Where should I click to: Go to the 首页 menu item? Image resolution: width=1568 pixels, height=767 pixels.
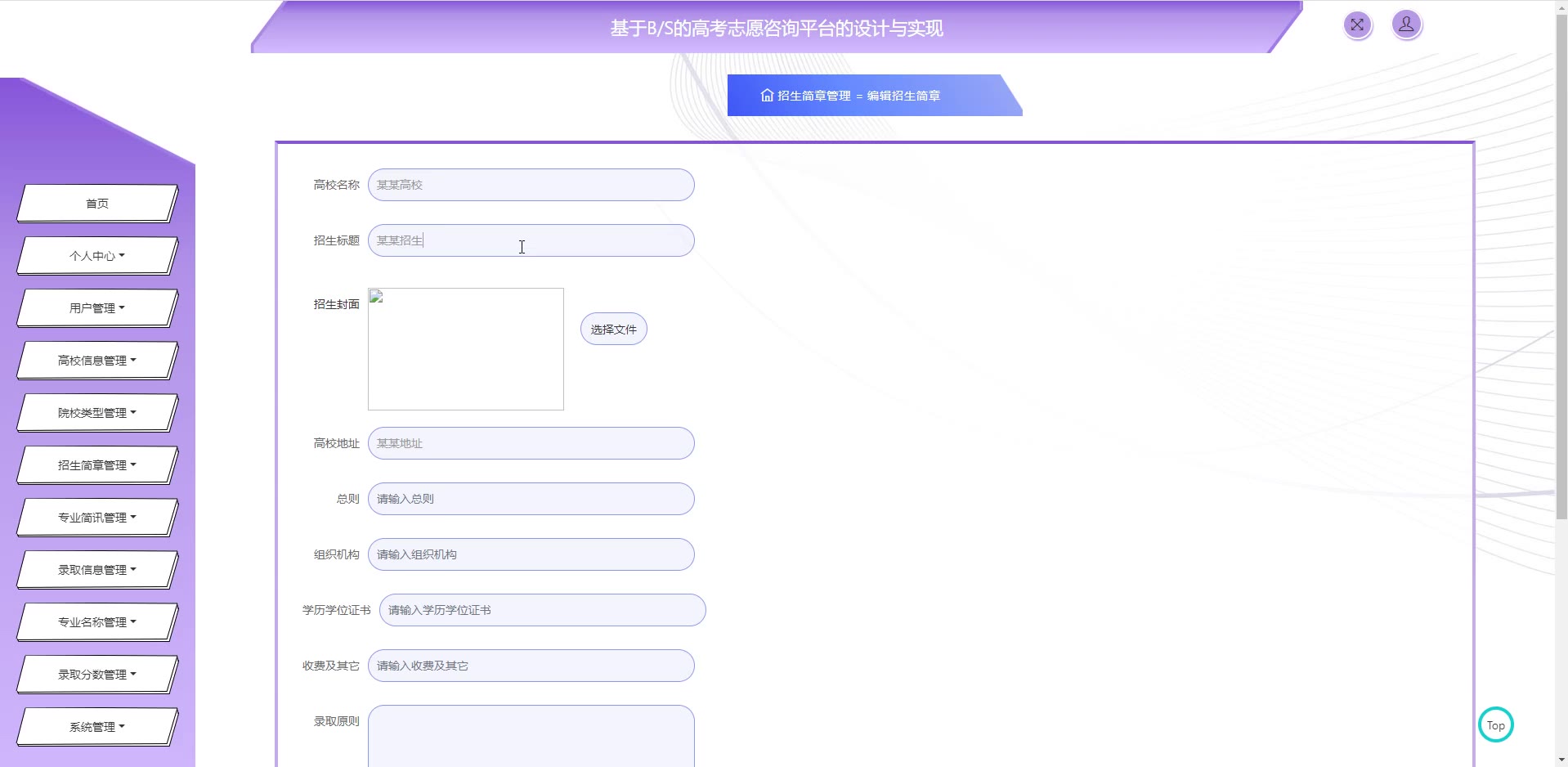[97, 204]
